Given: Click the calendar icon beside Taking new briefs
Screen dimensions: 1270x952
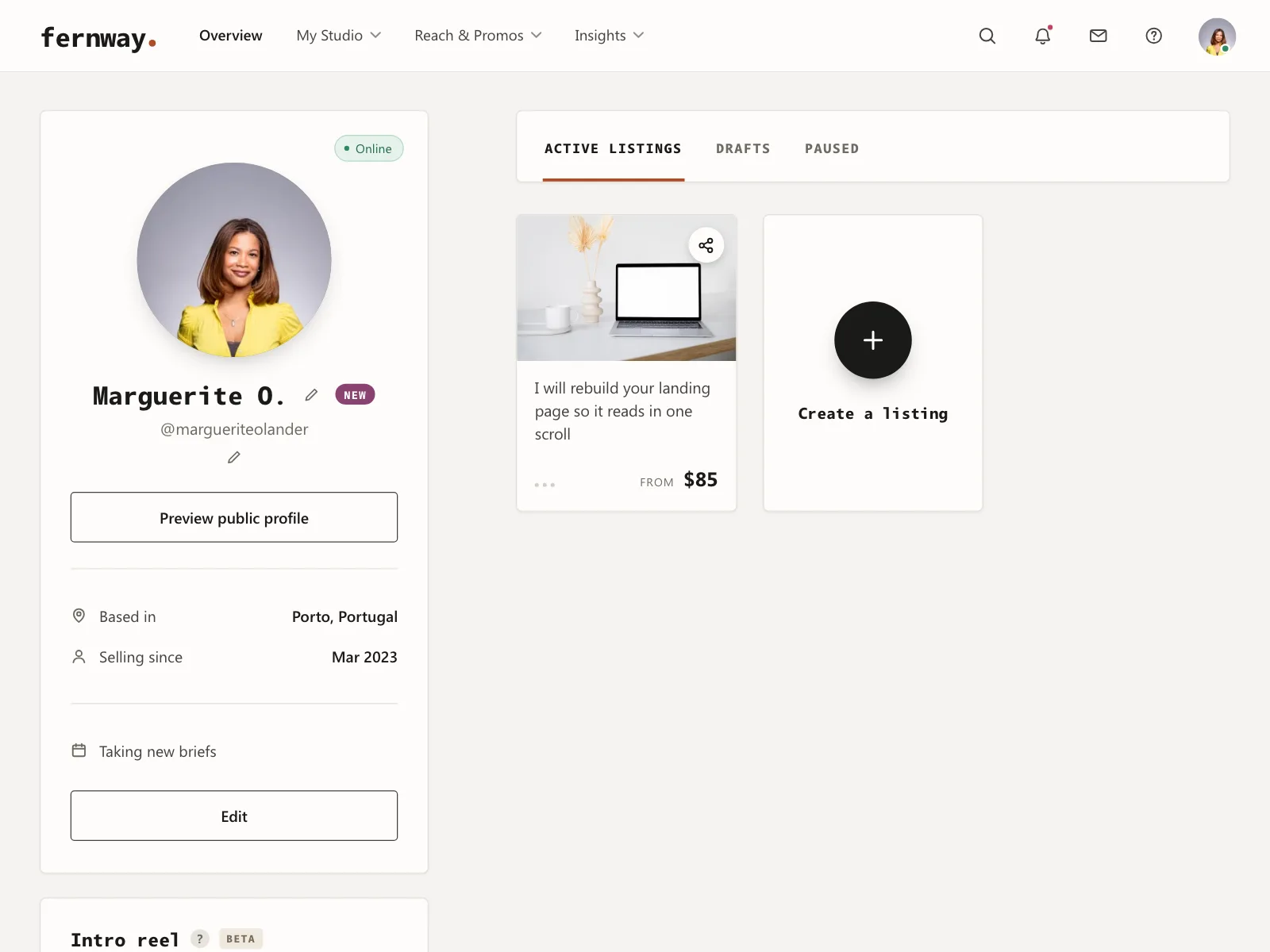Looking at the screenshot, I should (x=79, y=750).
